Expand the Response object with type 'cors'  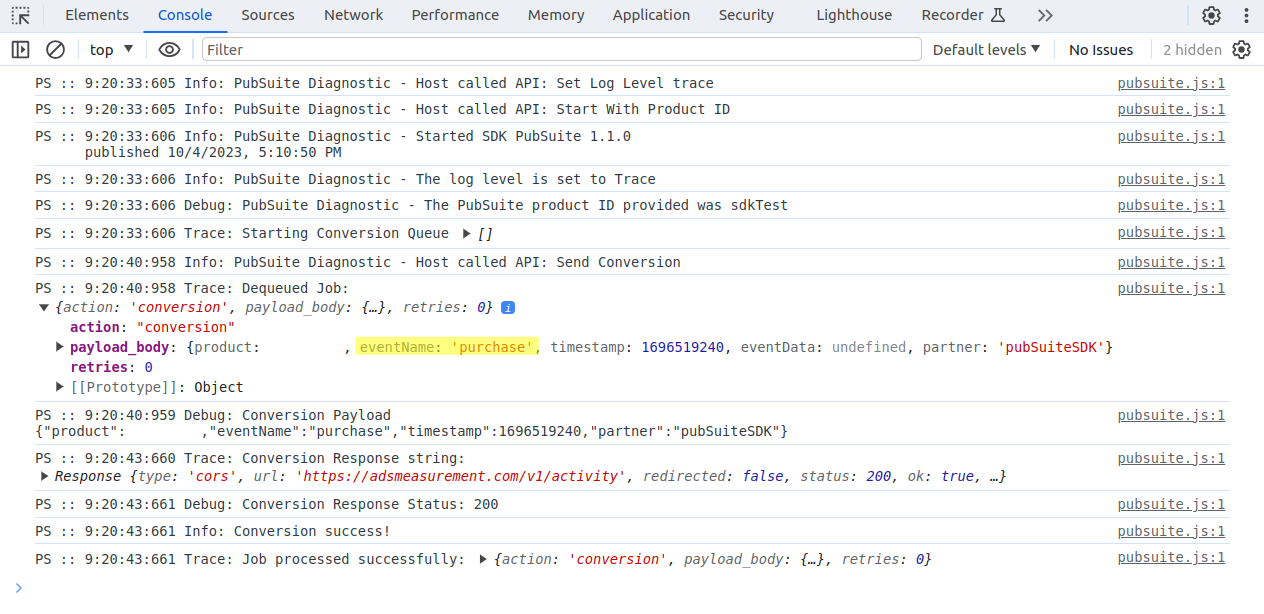pos(44,476)
